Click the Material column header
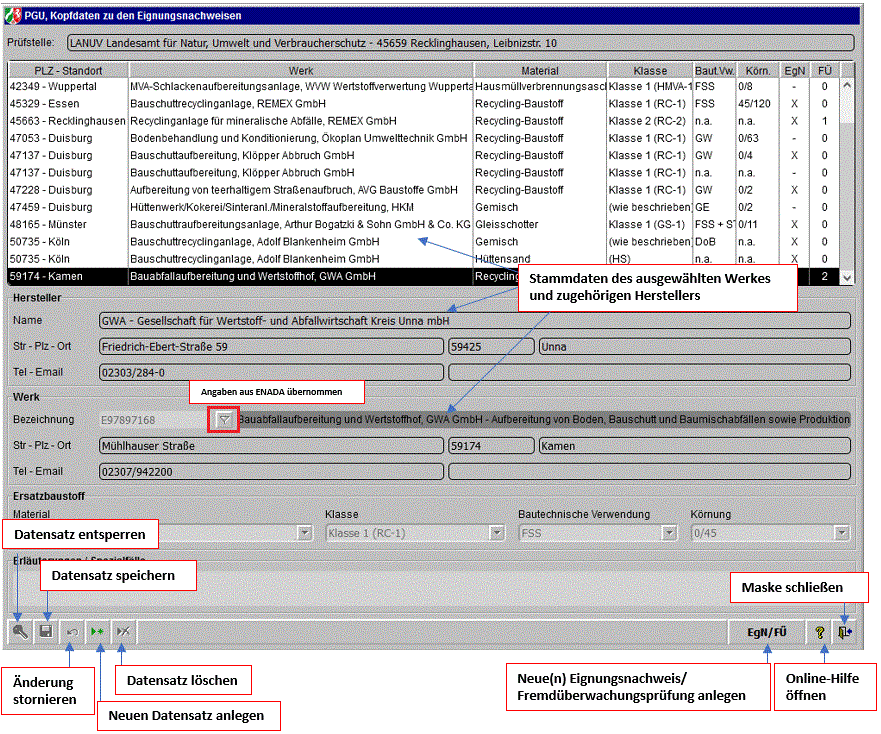Viewport: 881px width, 734px height. point(540,71)
